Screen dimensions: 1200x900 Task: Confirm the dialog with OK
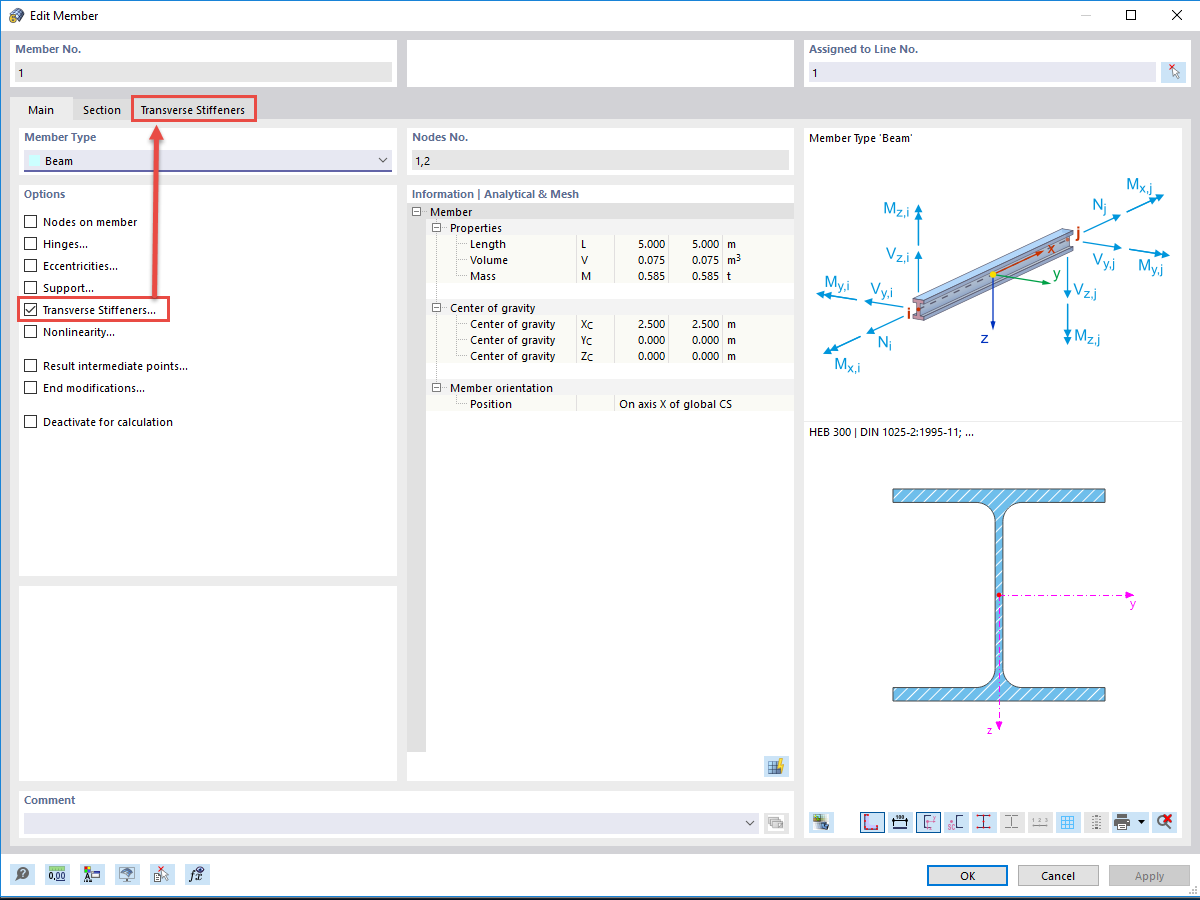tap(967, 875)
